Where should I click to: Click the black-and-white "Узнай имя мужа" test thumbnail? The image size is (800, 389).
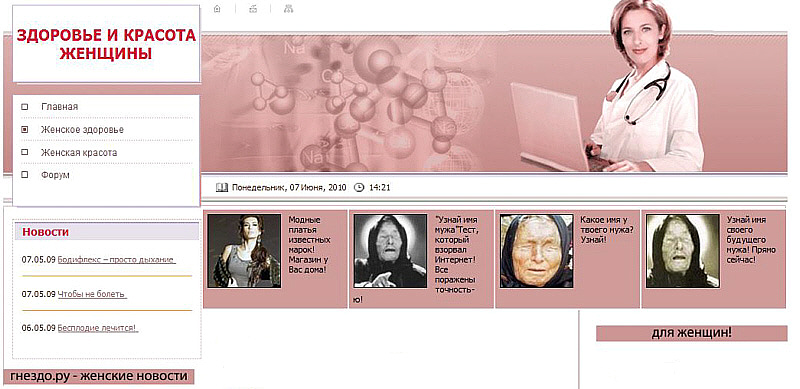(390, 251)
